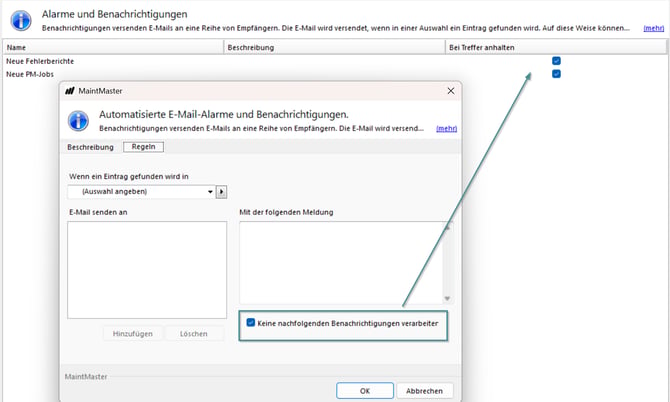This screenshot has height=402, width=670.
Task: Switch to the Beschreibung tab
Action: click(90, 147)
